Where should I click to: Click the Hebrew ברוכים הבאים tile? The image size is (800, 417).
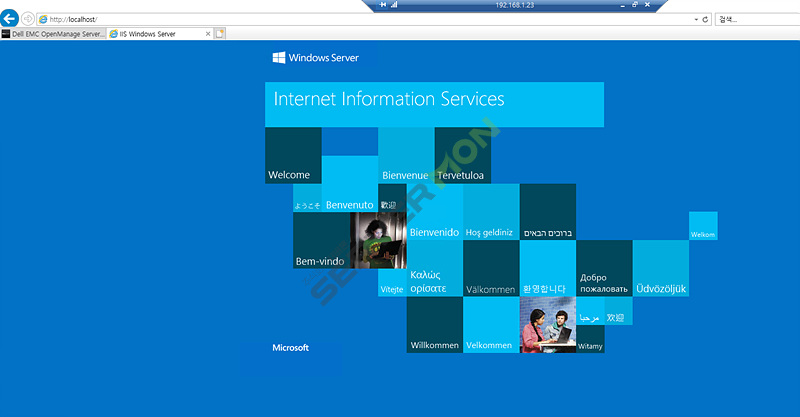(547, 212)
